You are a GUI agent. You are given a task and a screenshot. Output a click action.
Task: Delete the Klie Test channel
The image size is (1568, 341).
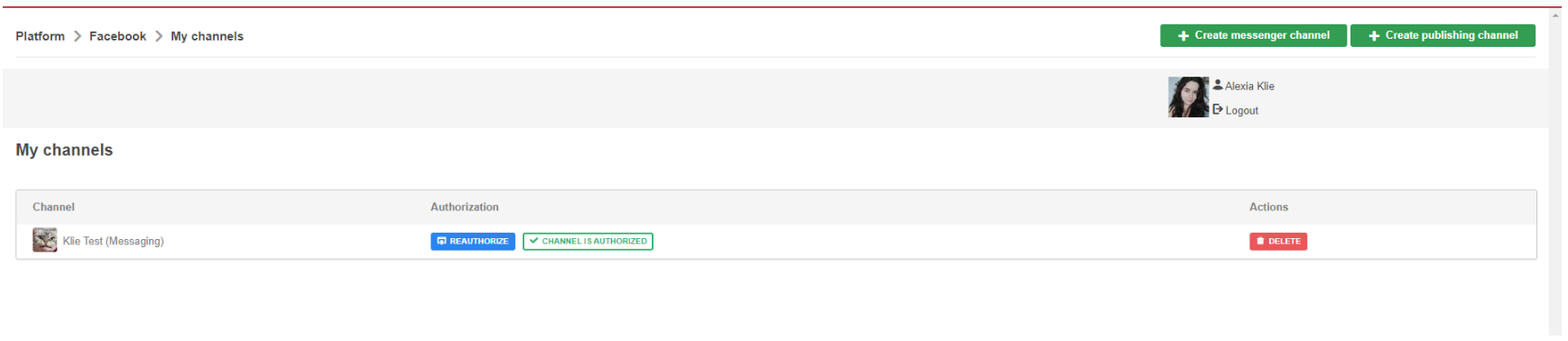[1278, 241]
